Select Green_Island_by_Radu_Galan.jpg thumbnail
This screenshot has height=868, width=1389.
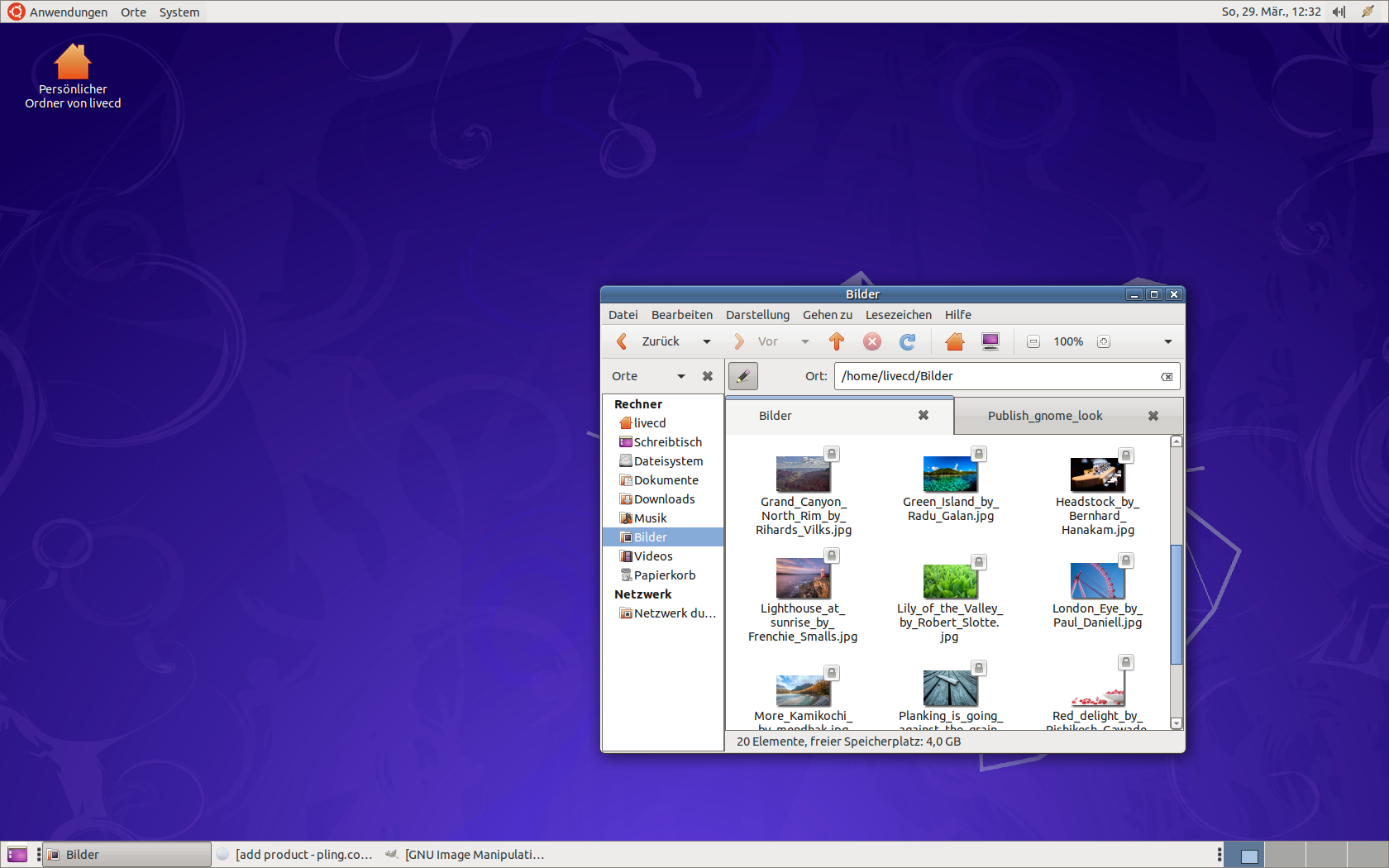950,475
